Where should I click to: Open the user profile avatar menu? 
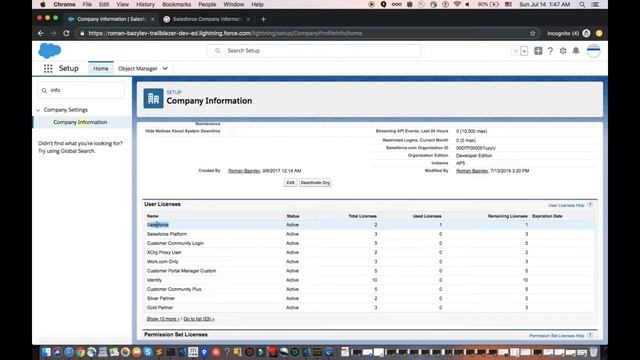593,51
